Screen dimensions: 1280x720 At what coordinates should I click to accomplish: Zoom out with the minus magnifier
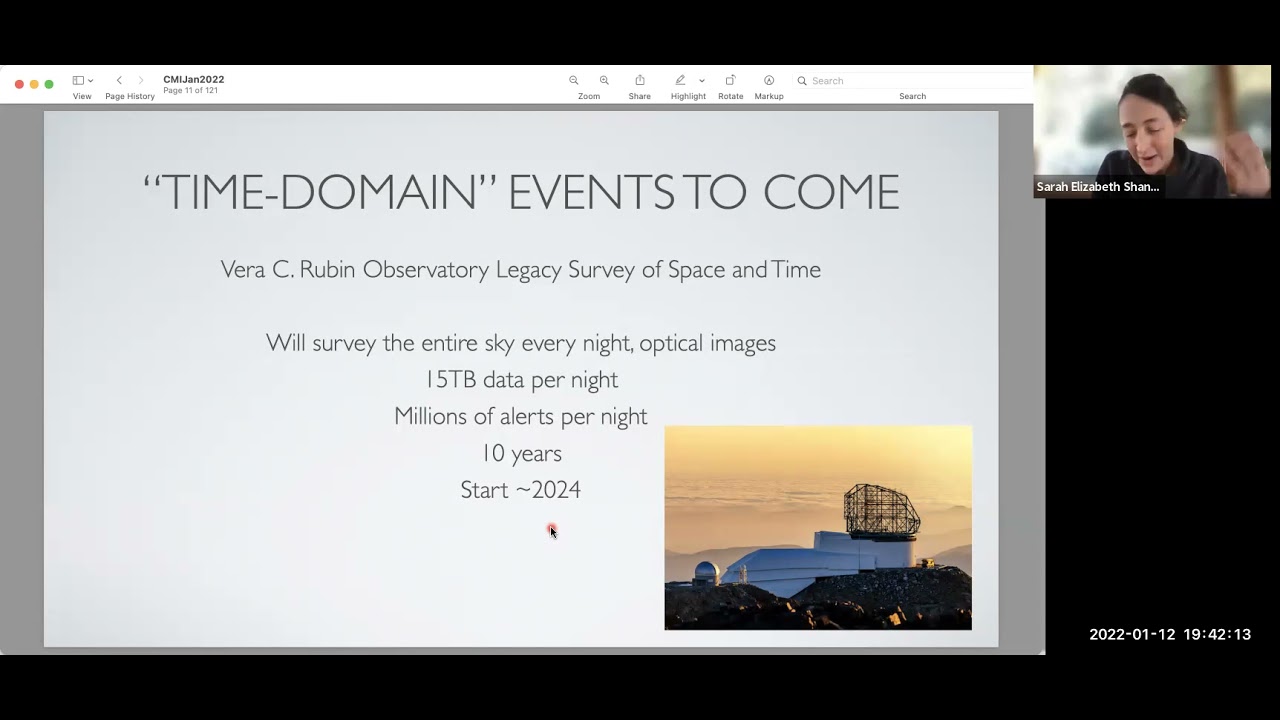point(574,81)
